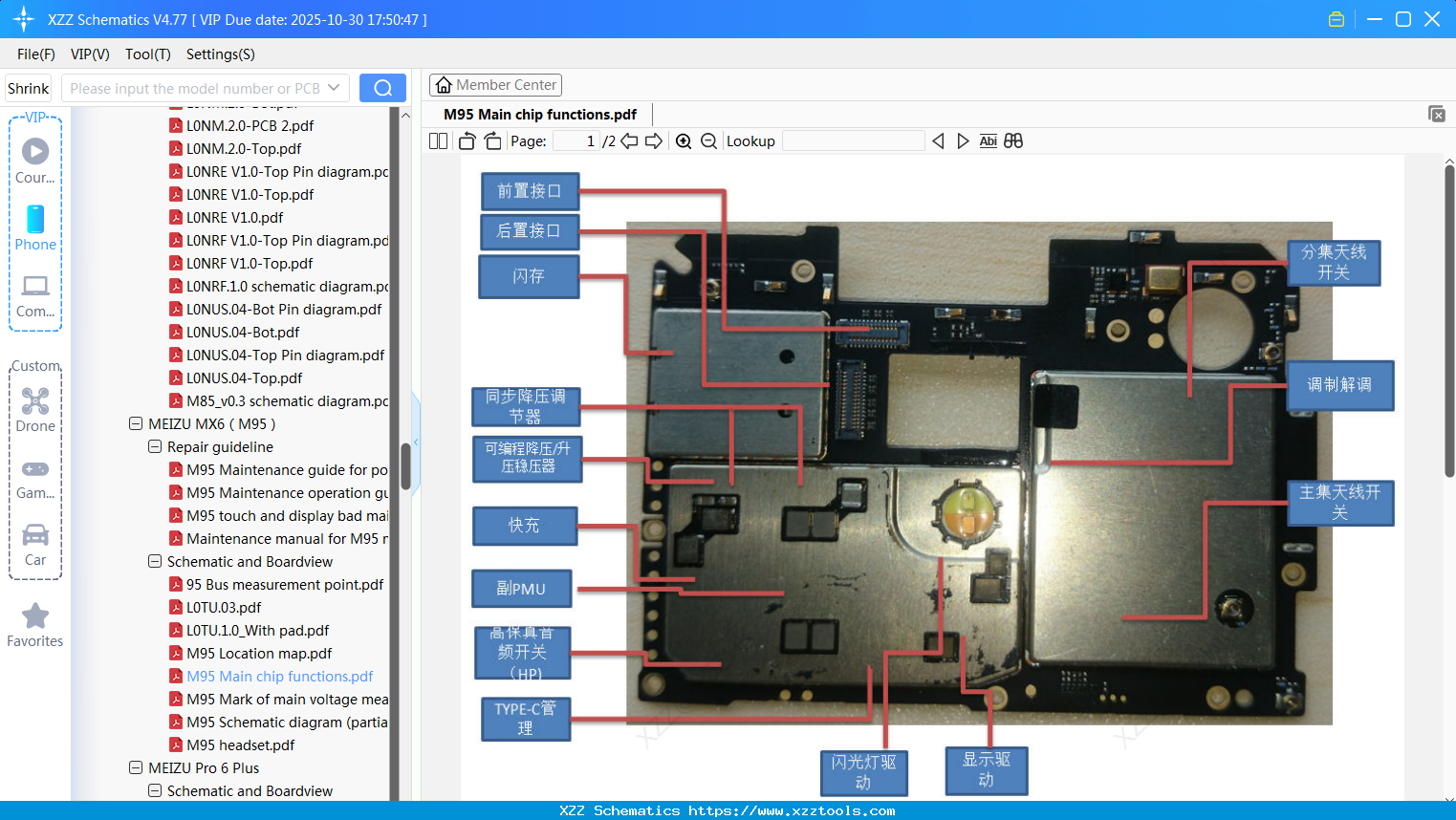This screenshot has width=1456, height=820.
Task: Click the zoom out magnifier icon
Action: coord(708,140)
